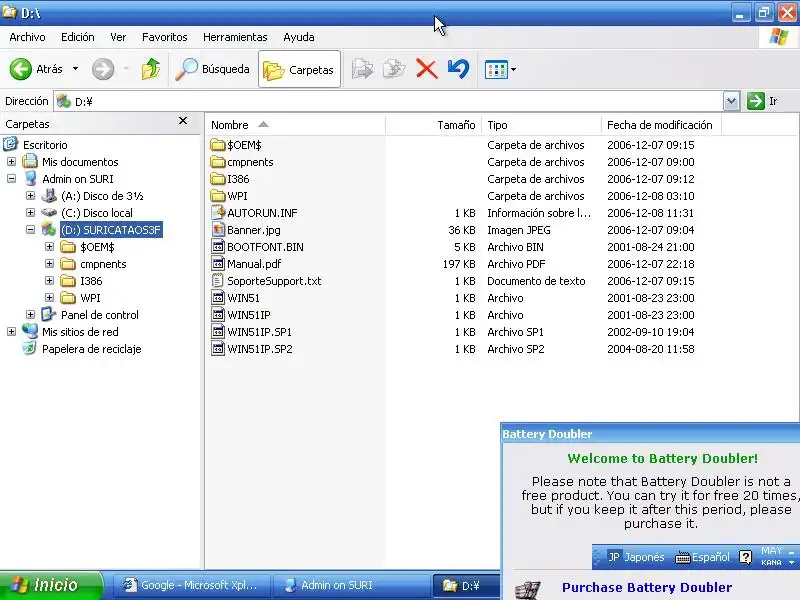The height and width of the screenshot is (600, 800).
Task: Close the Carpetas side pane
Action: (183, 121)
